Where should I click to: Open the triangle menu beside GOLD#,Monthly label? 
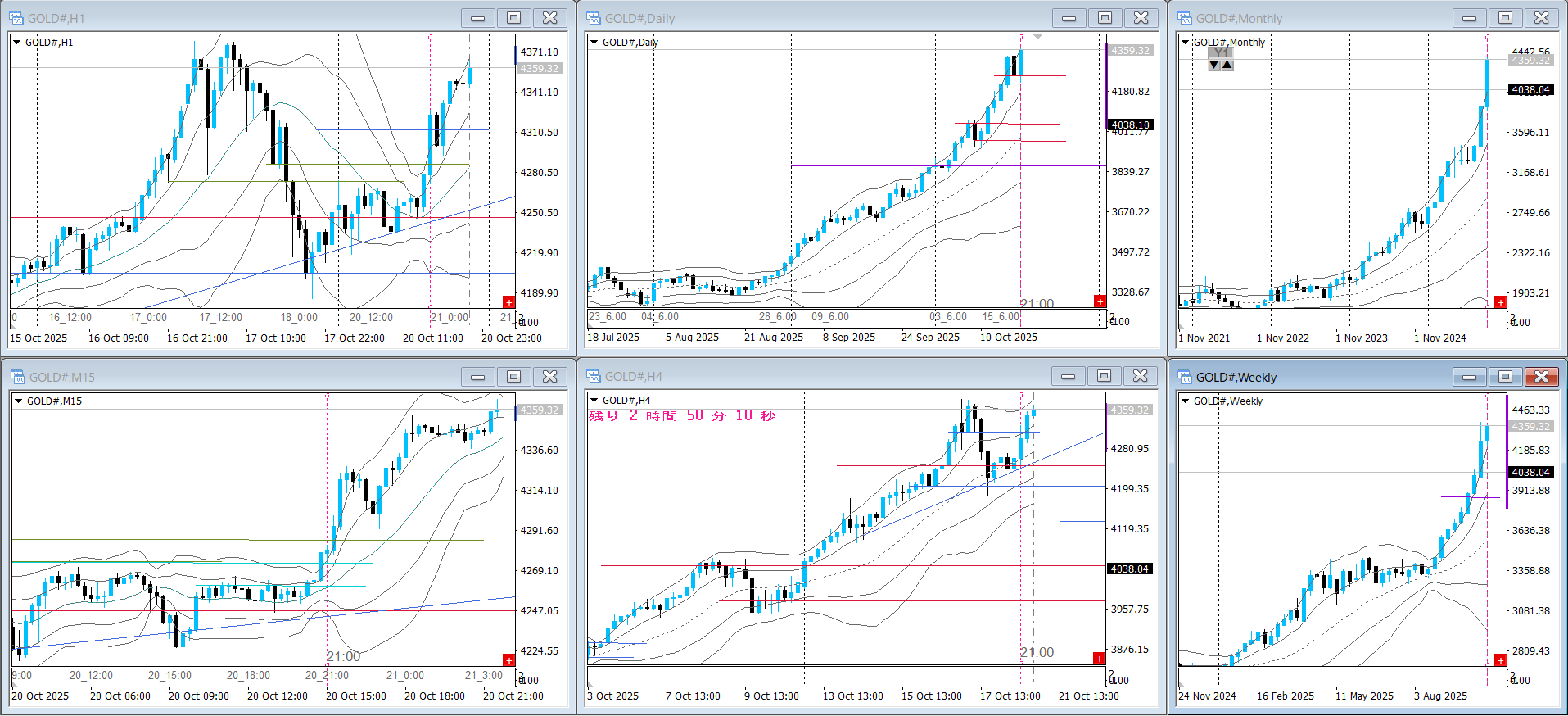click(1185, 43)
